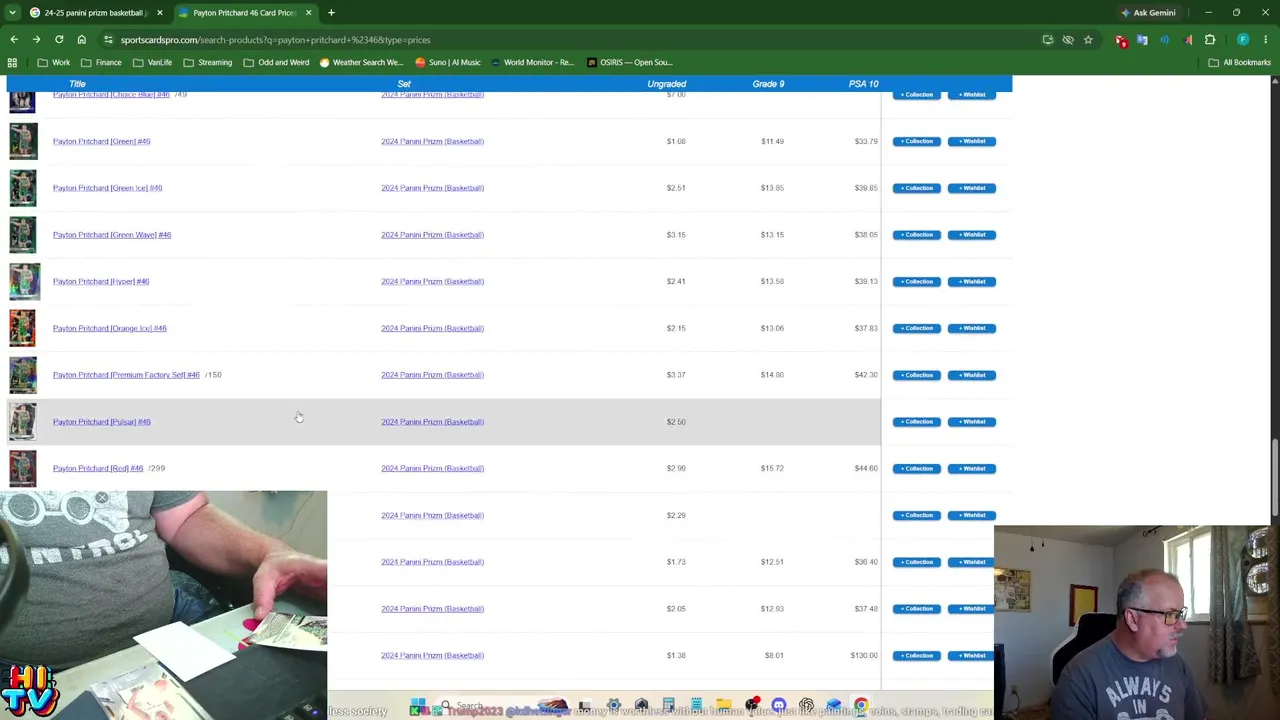Open the World Monitor bookmark
Screen dimensions: 1280x720
click(532, 62)
